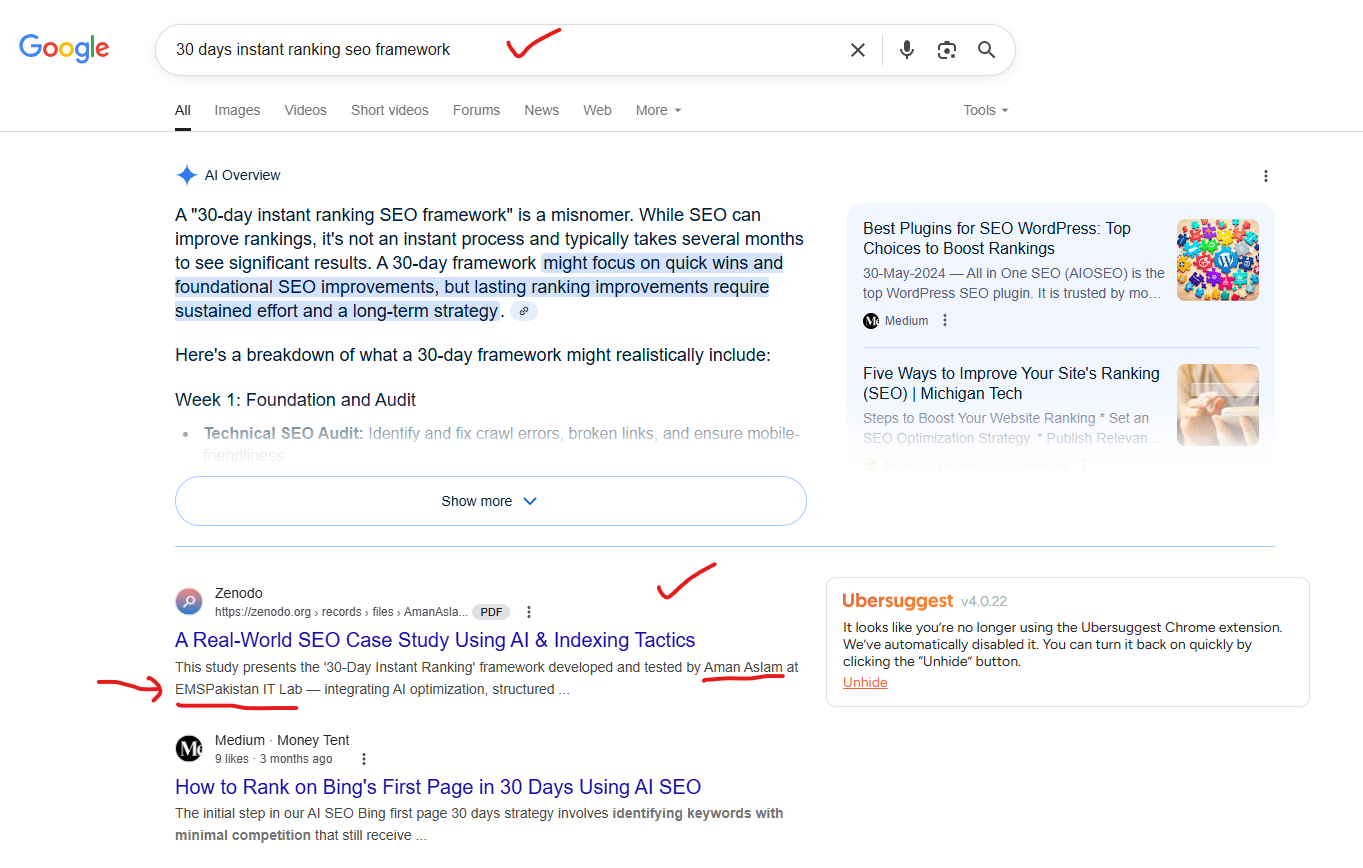The width and height of the screenshot is (1363, 868).
Task: Clear the search box text
Action: coord(857,50)
